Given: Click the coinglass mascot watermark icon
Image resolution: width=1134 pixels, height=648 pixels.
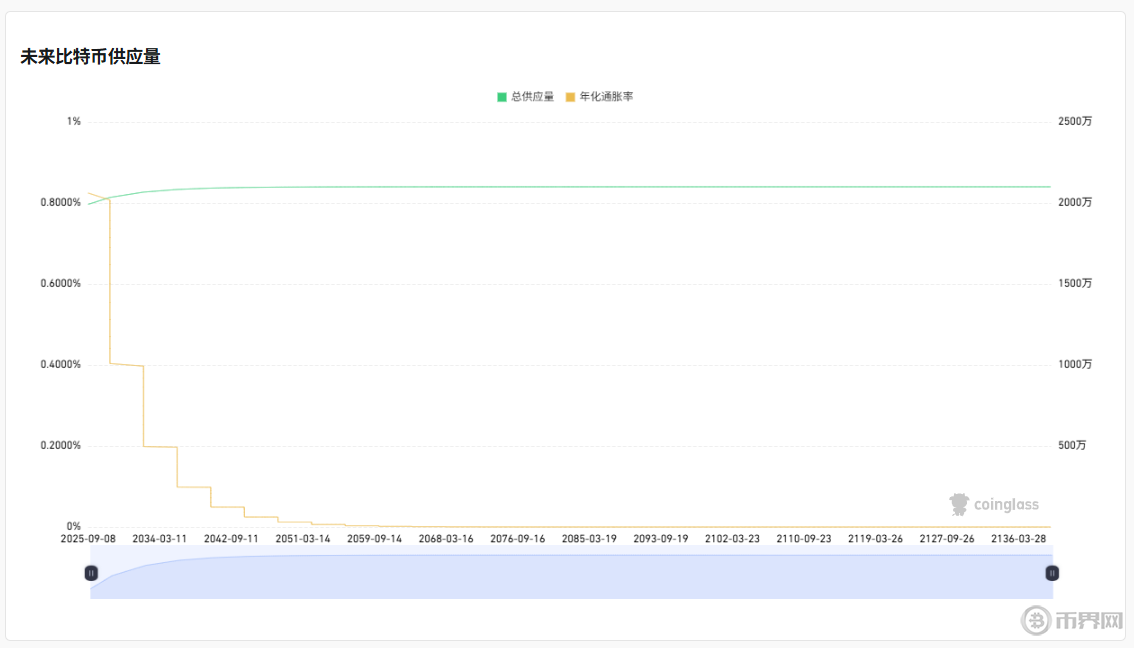Looking at the screenshot, I should click(959, 504).
